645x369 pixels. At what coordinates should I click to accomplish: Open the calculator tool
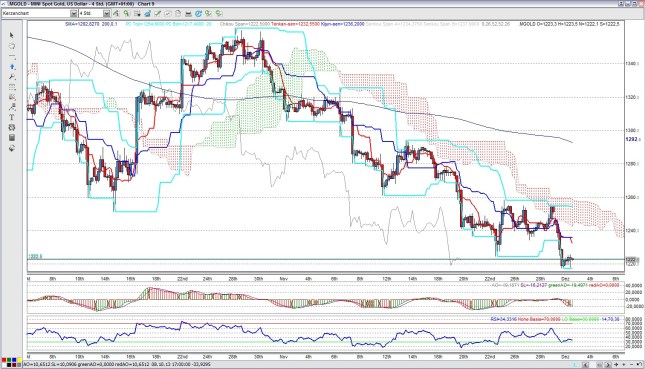coord(12,138)
